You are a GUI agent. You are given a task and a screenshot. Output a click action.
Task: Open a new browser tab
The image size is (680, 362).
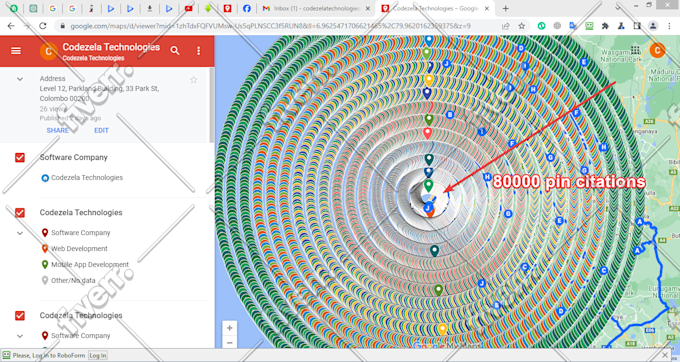[x=506, y=8]
